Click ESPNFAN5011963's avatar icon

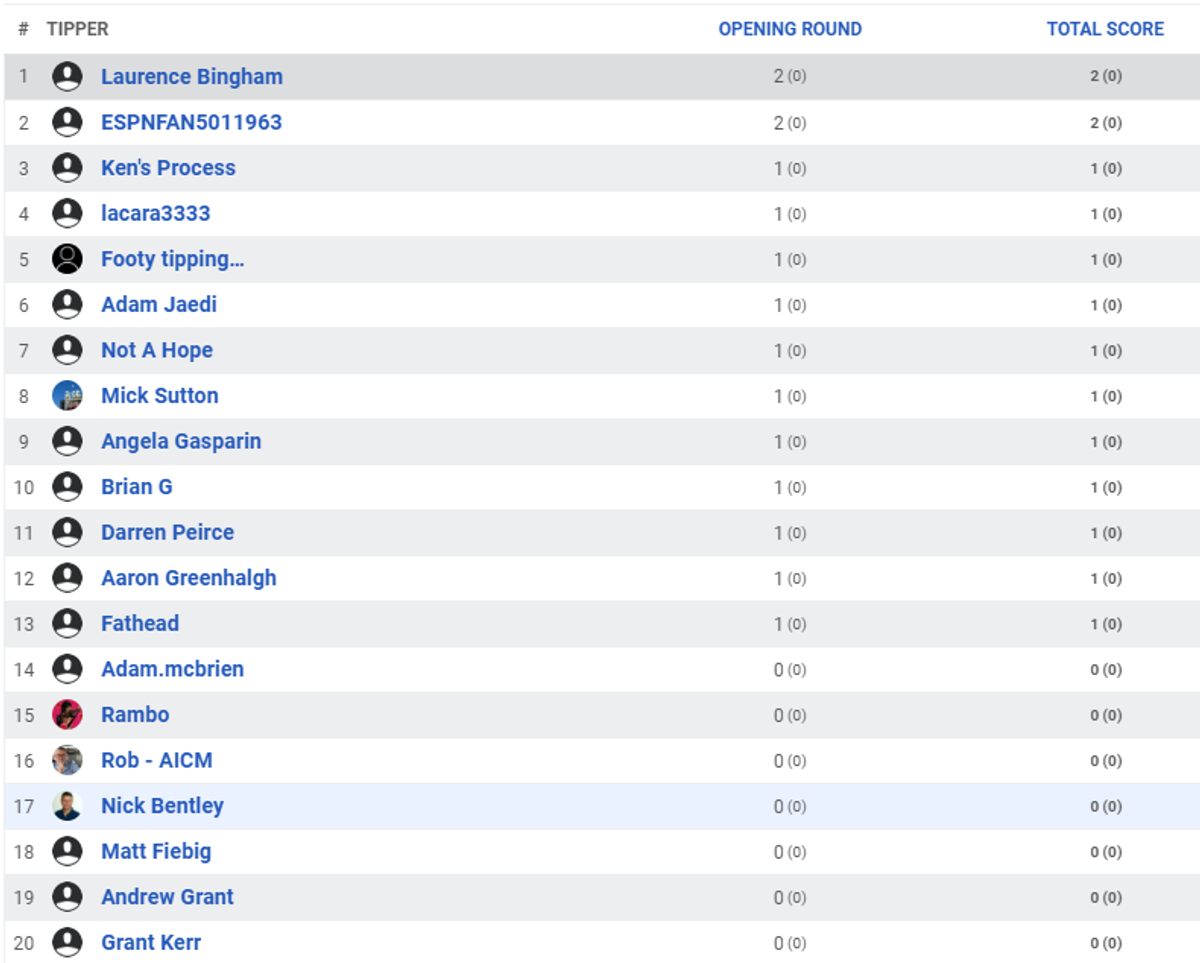[x=67, y=123]
